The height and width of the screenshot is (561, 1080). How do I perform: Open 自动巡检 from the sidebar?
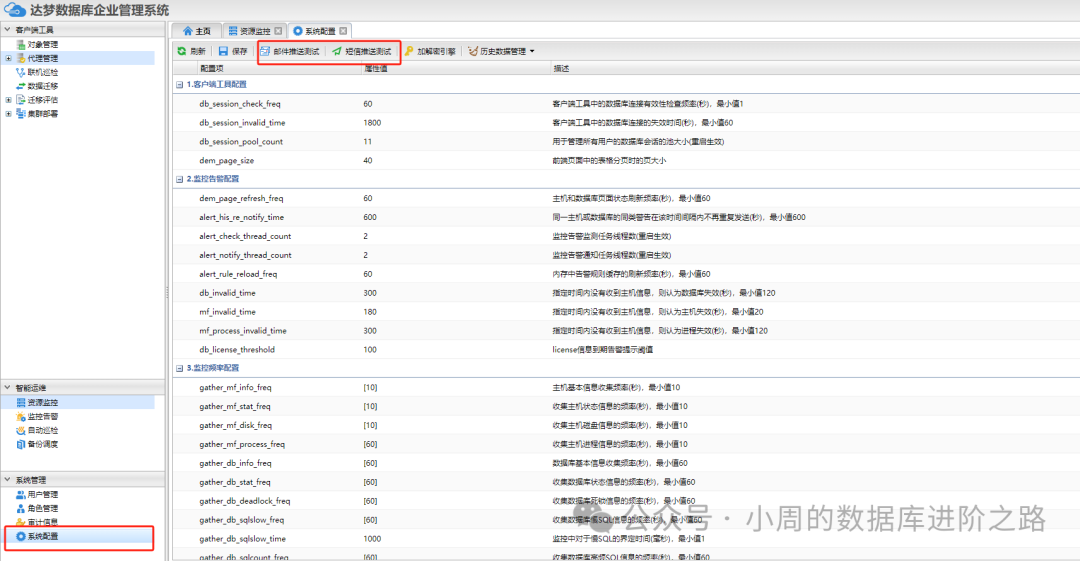(43, 430)
